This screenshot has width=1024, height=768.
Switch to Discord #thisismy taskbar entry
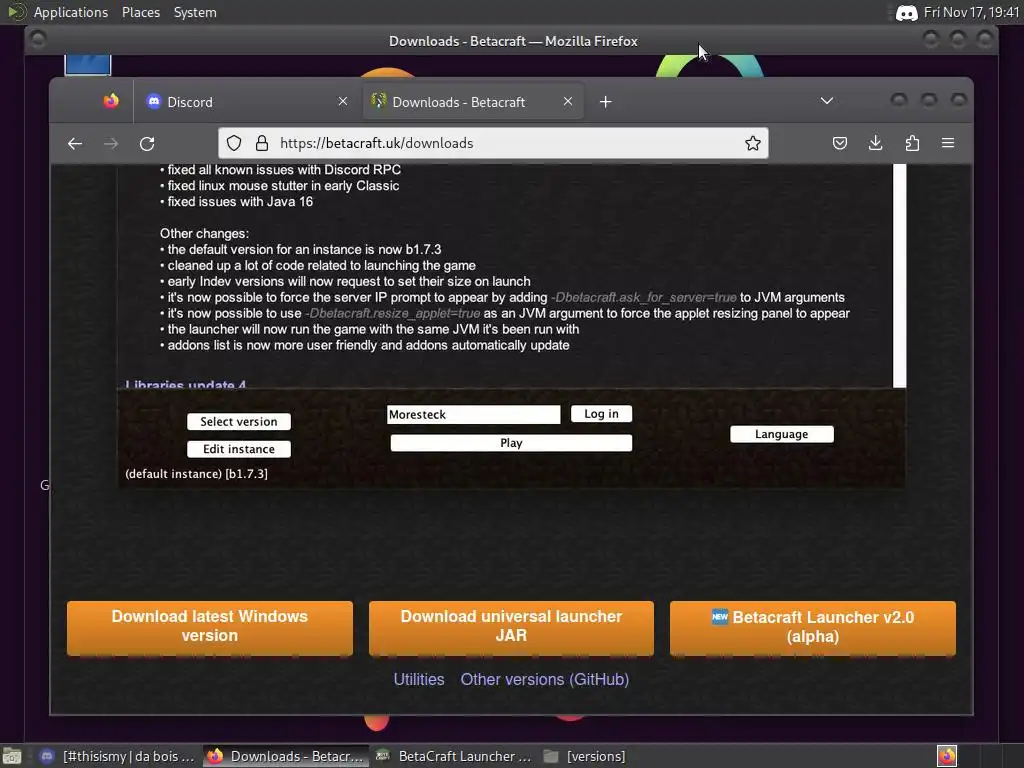click(x=116, y=756)
